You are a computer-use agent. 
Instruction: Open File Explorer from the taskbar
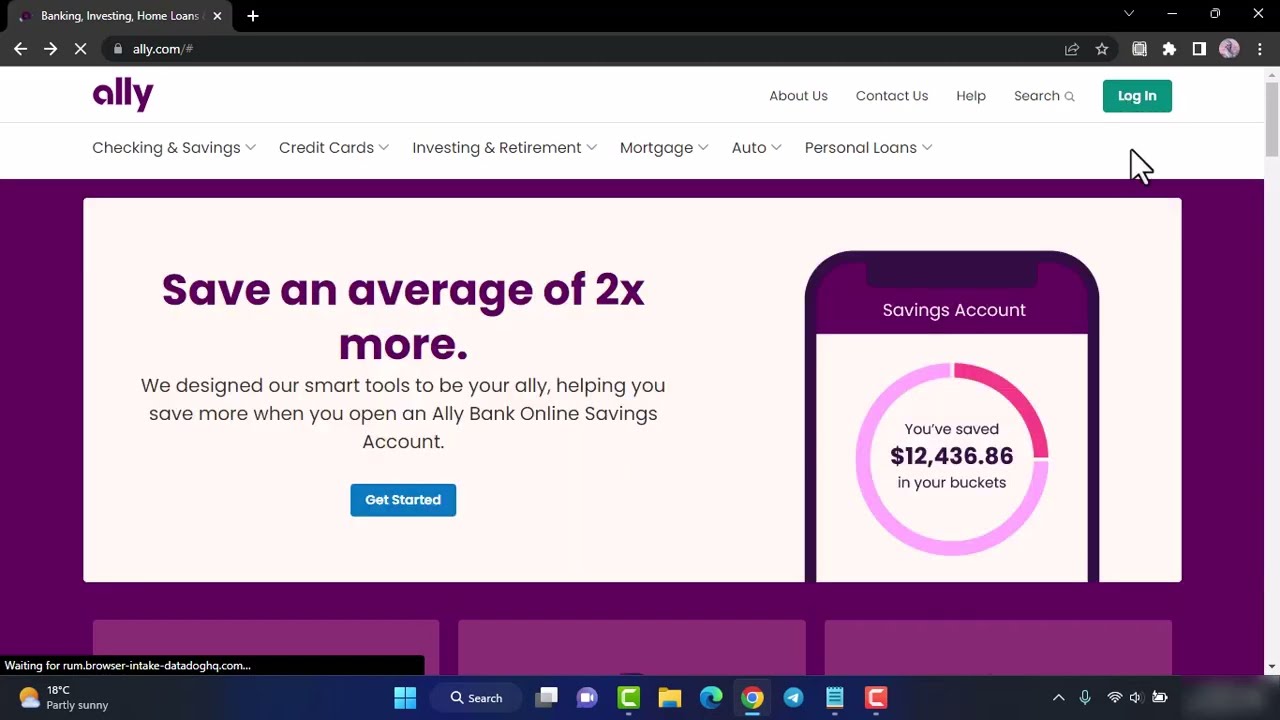tap(670, 698)
